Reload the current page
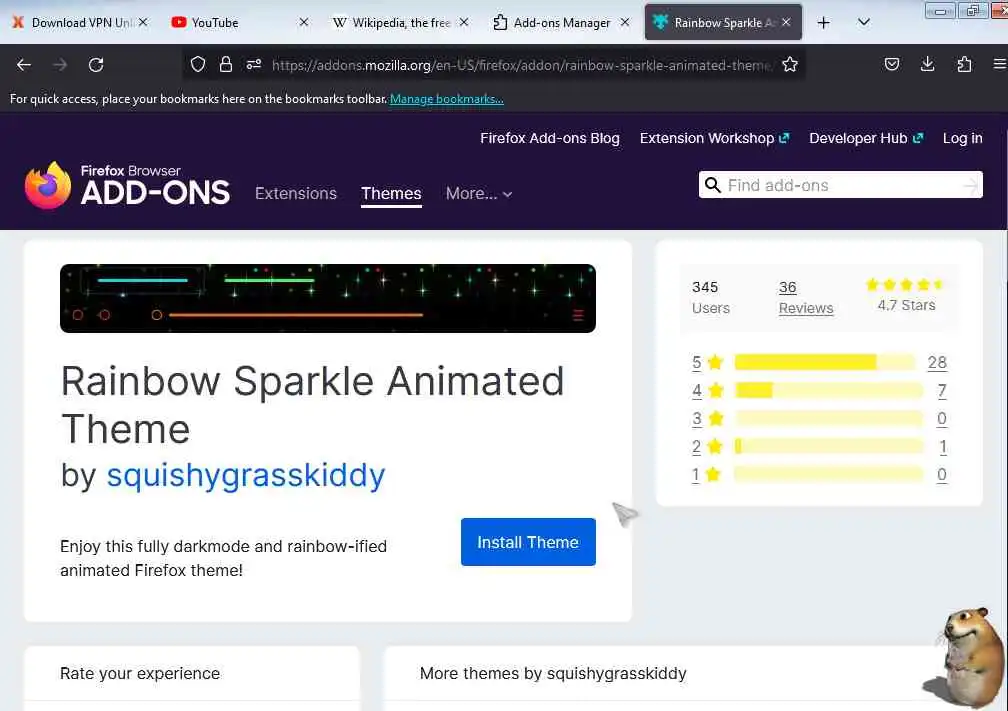Screen dimensions: 1008x711 click(x=96, y=65)
